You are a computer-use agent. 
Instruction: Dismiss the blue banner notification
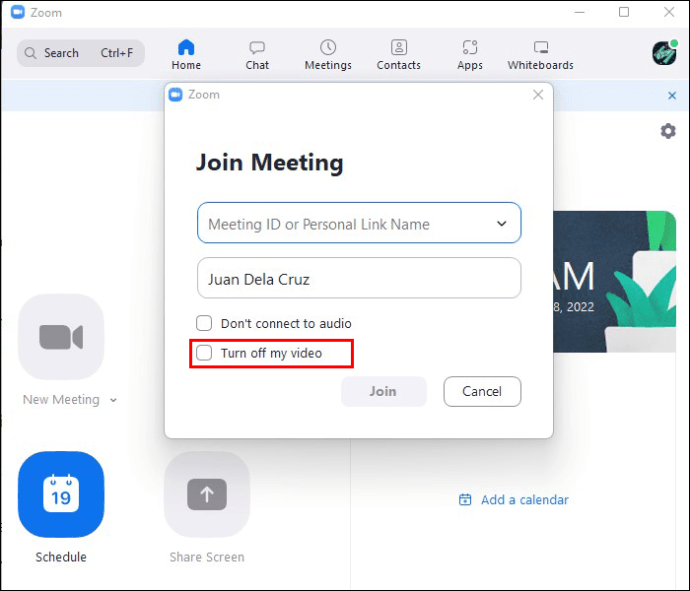pos(672,95)
